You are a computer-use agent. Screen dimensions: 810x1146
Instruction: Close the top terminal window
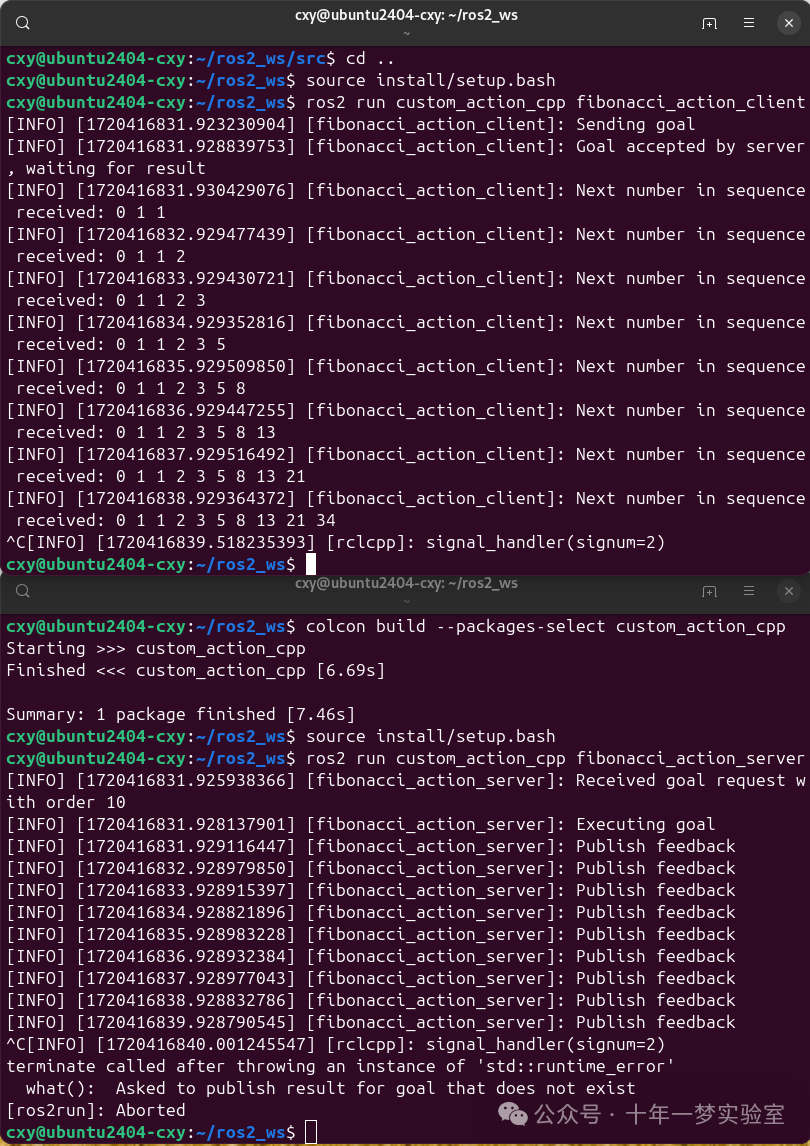tap(788, 23)
